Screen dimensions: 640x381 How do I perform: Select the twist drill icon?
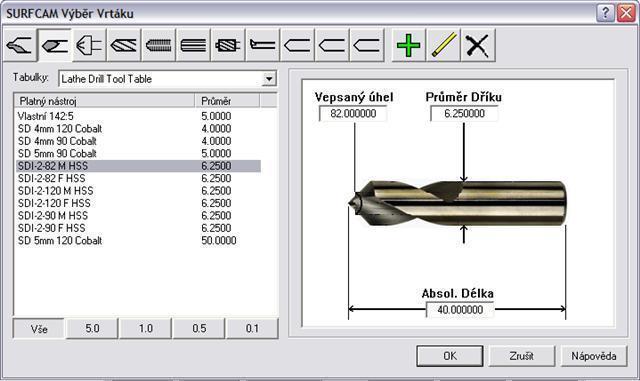coord(124,45)
